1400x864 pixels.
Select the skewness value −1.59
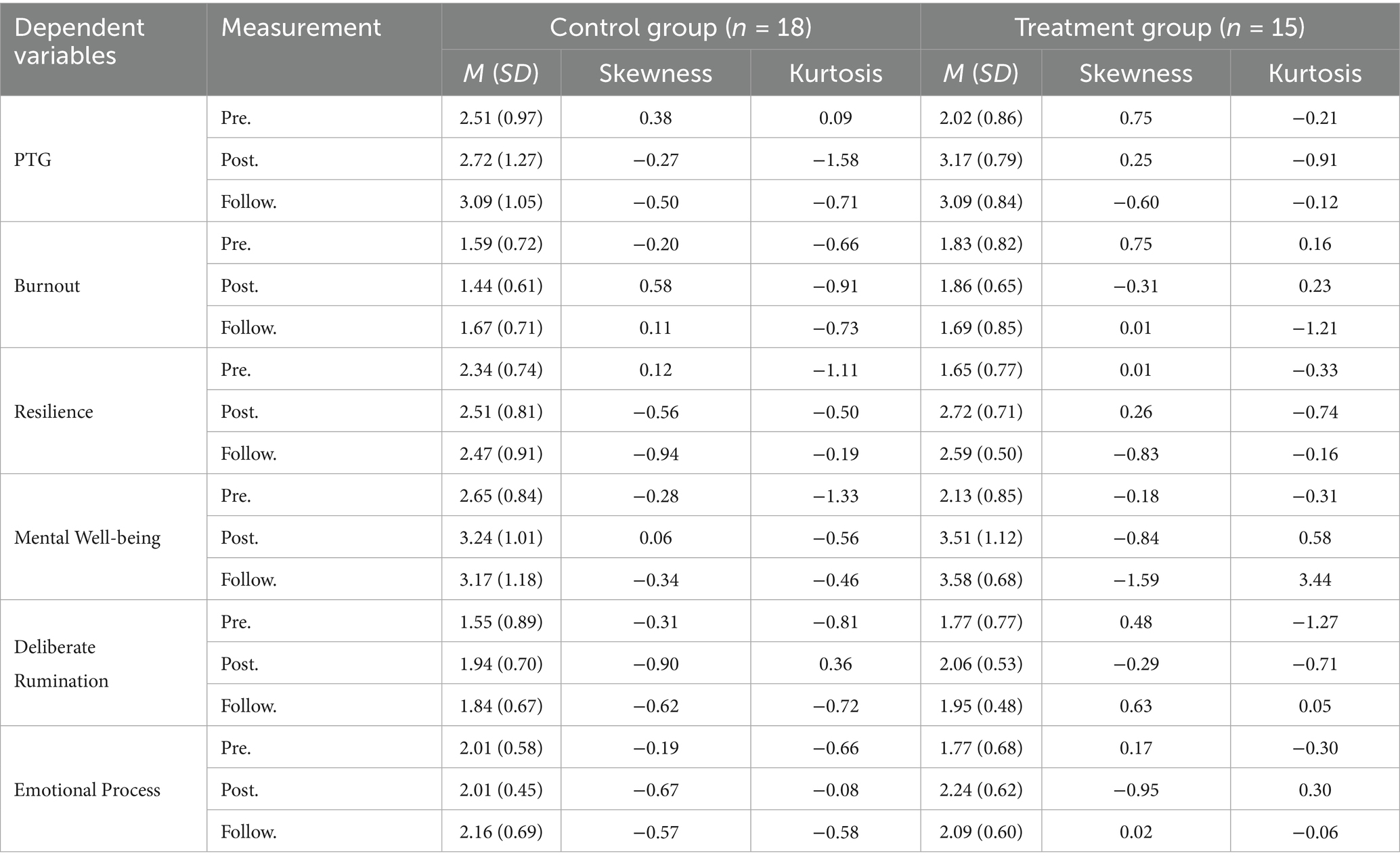(1135, 580)
